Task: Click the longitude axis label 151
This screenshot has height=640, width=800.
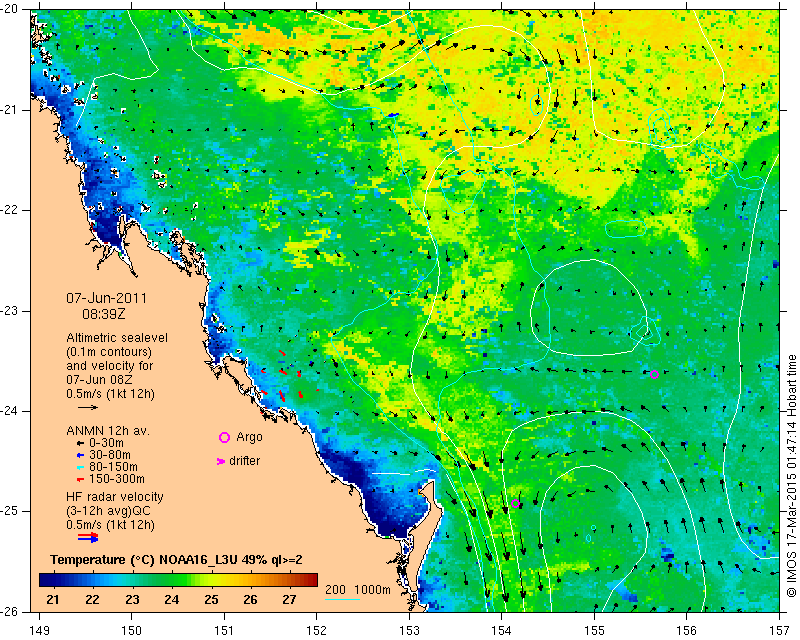Action: coord(224,631)
